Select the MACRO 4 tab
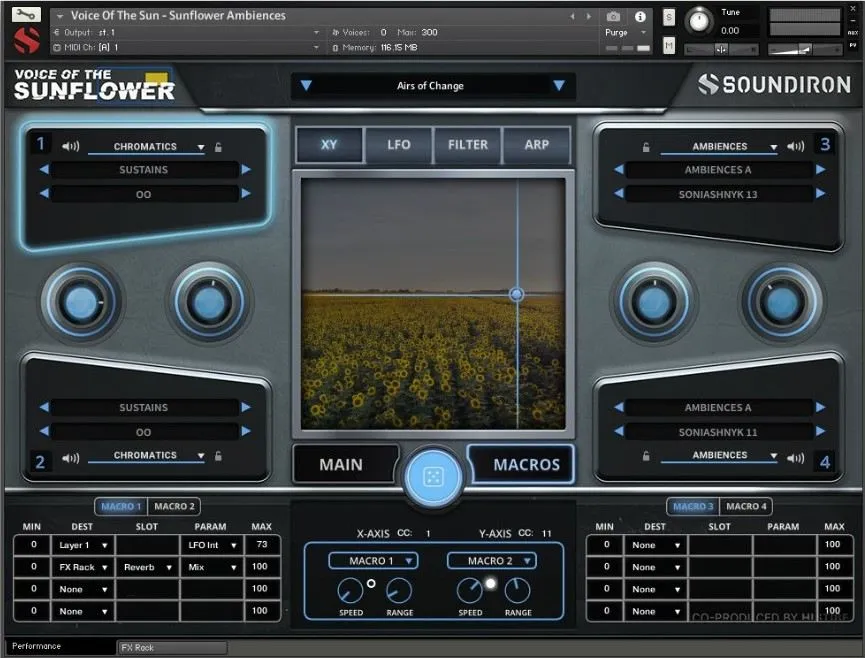The width and height of the screenshot is (865, 658). click(x=746, y=506)
